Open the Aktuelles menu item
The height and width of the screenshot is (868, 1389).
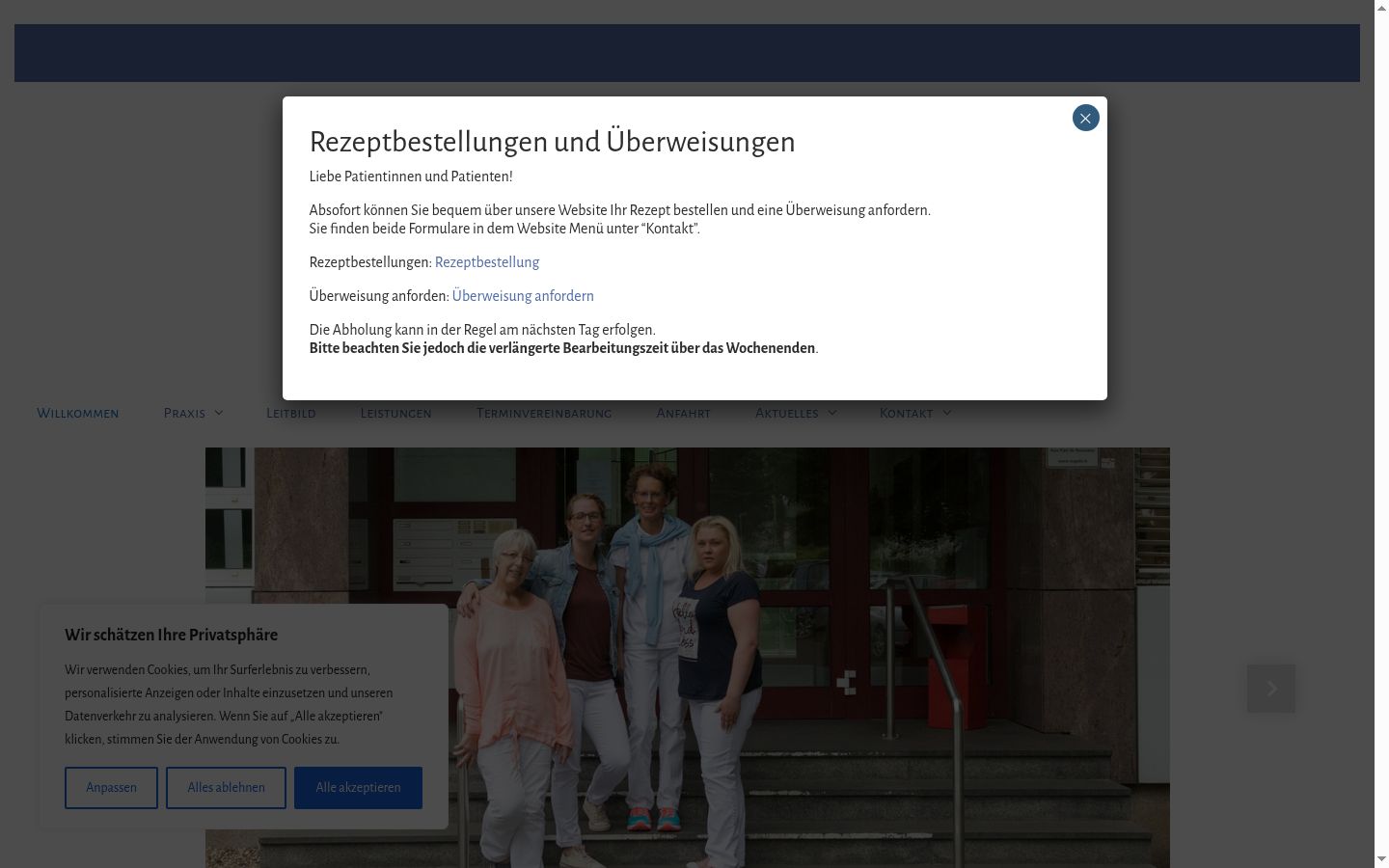(786, 413)
